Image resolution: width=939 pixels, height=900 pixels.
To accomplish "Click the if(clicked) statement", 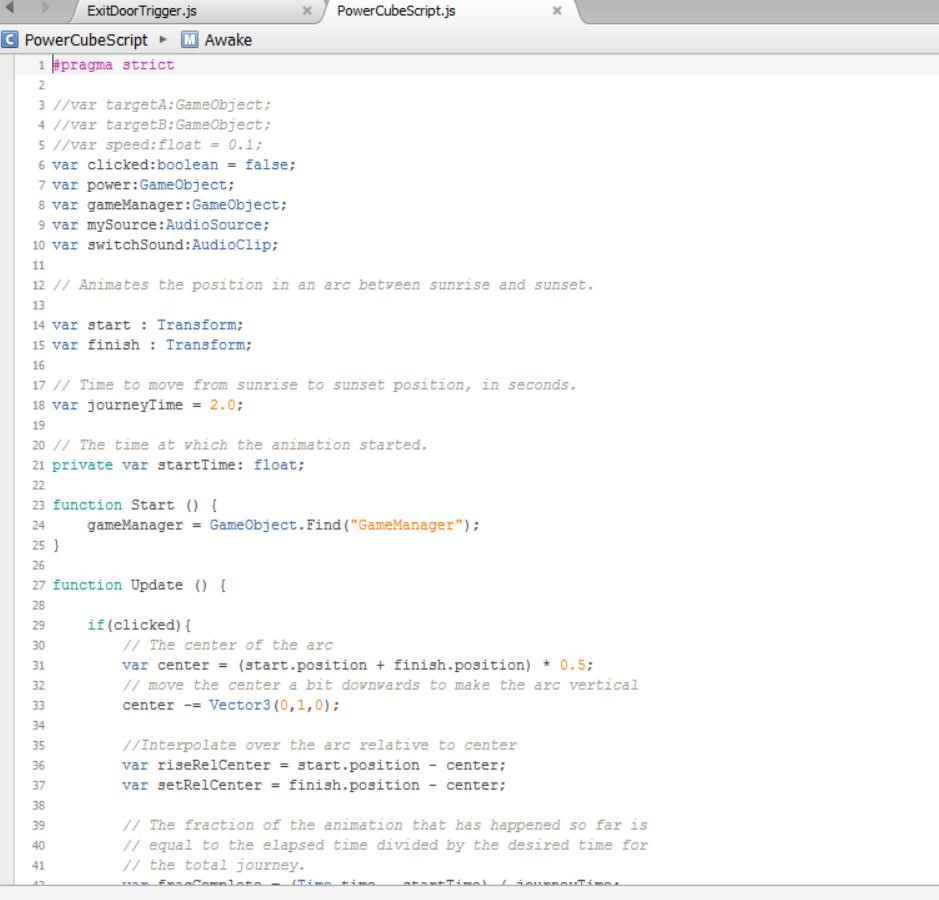I will coord(138,625).
